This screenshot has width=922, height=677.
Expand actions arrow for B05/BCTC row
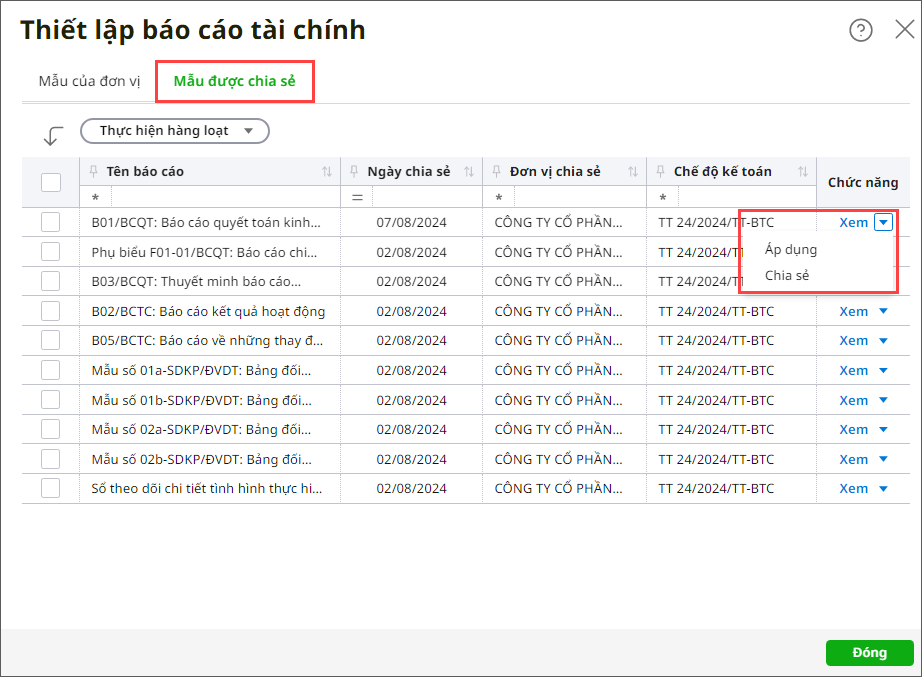tap(883, 341)
